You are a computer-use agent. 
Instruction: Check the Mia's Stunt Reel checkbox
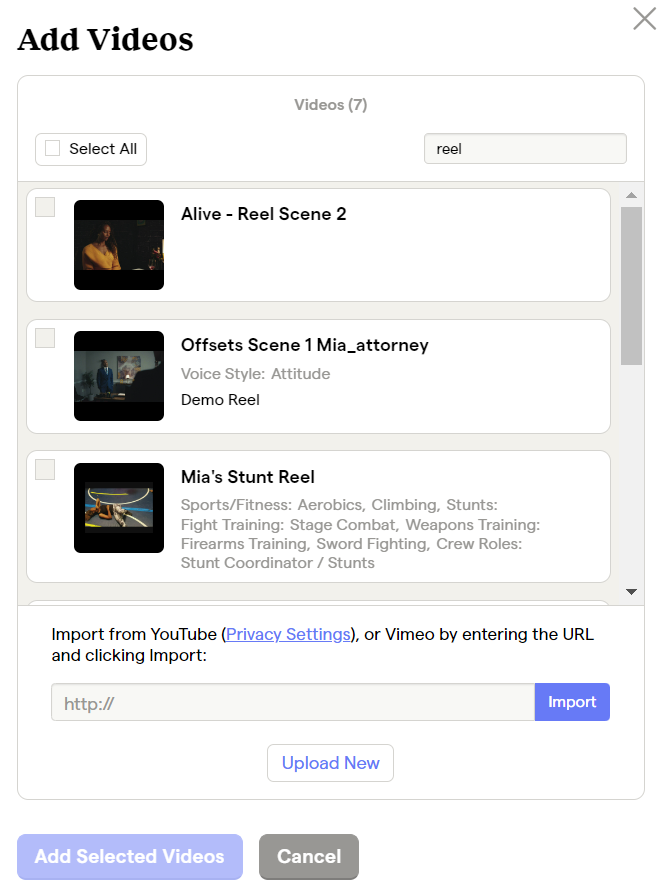(45, 470)
